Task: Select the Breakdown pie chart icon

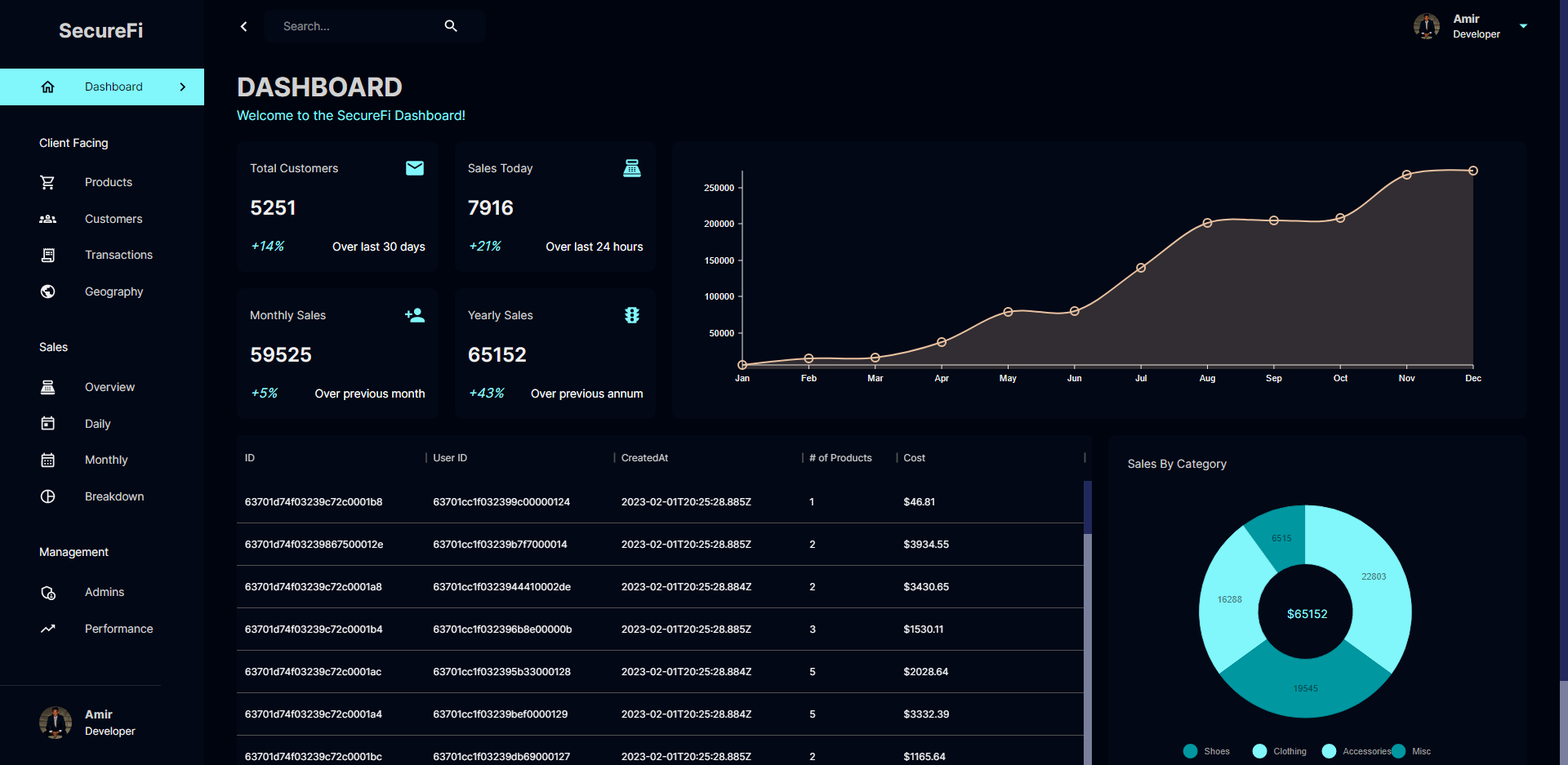Action: [48, 496]
